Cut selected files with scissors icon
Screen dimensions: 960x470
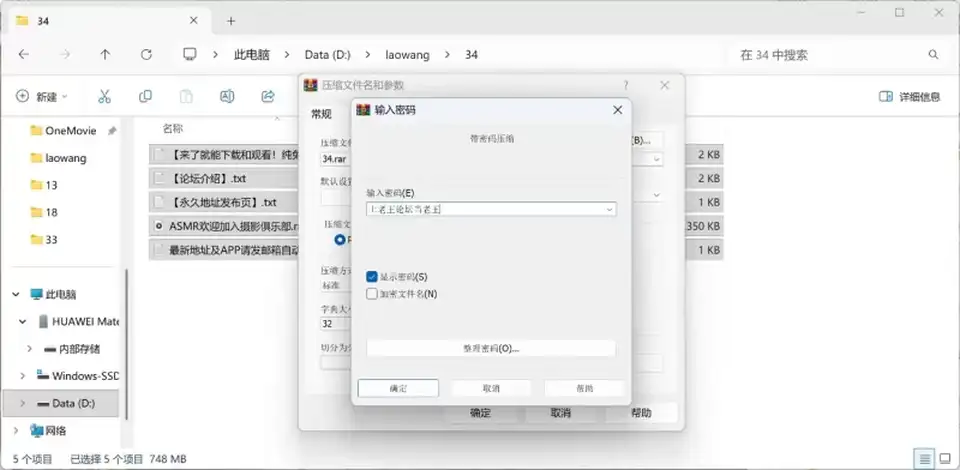[104, 96]
